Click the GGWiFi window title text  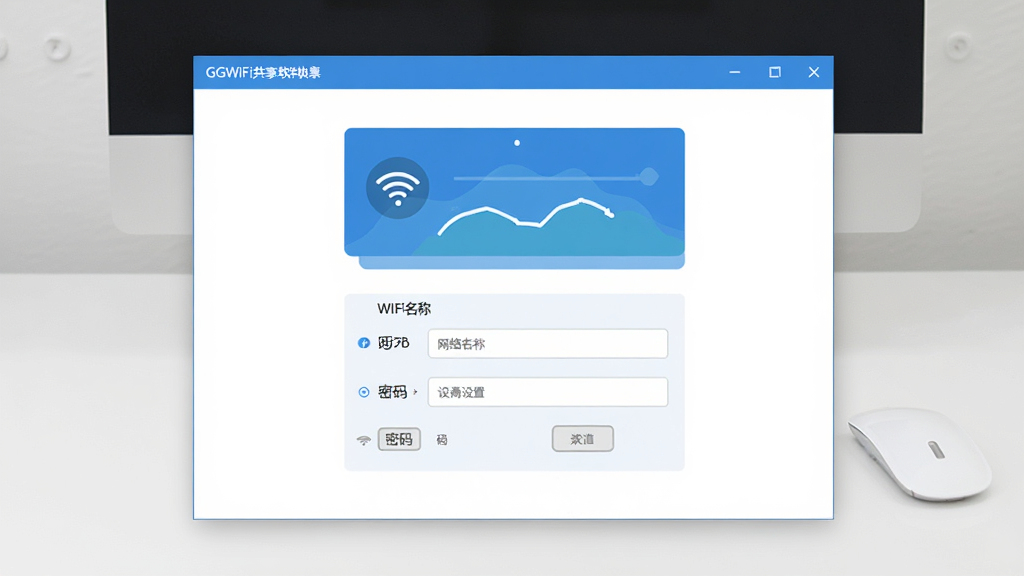(263, 72)
